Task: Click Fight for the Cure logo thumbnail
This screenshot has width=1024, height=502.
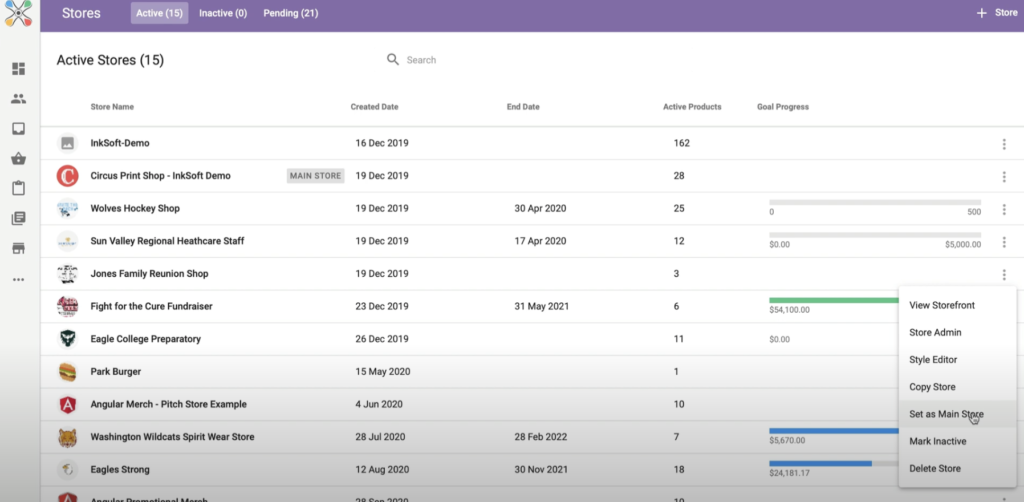Action: 67,306
